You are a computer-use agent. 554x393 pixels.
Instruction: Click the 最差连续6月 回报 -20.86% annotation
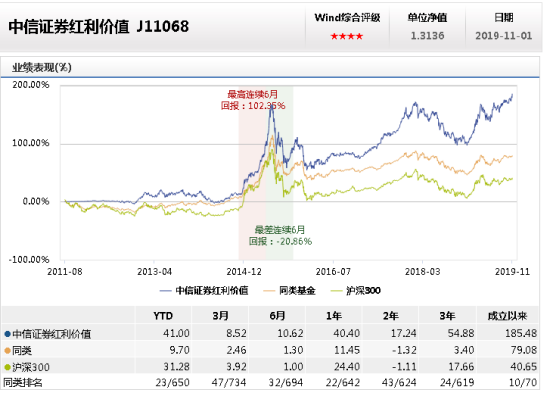point(280,236)
